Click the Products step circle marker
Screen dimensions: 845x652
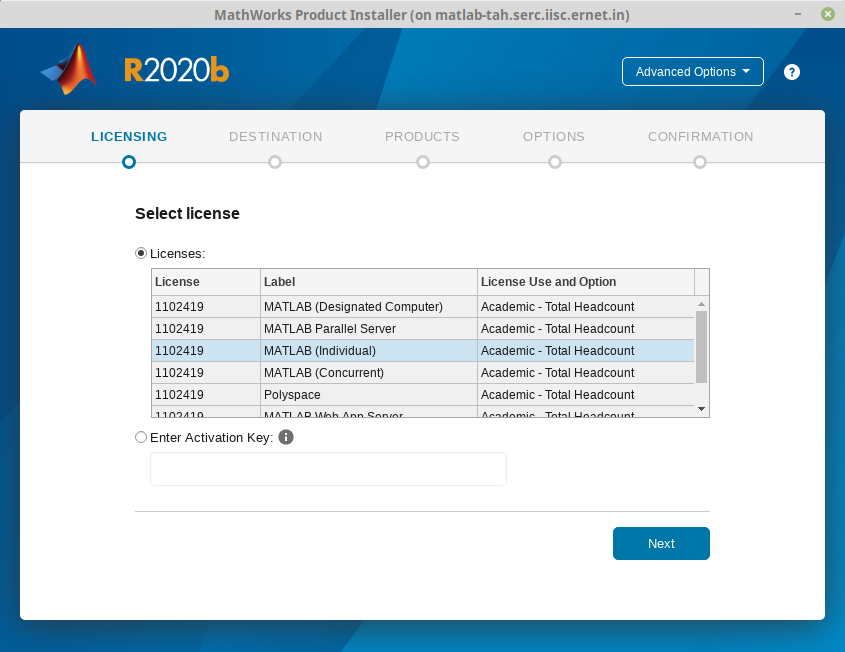[x=423, y=162]
